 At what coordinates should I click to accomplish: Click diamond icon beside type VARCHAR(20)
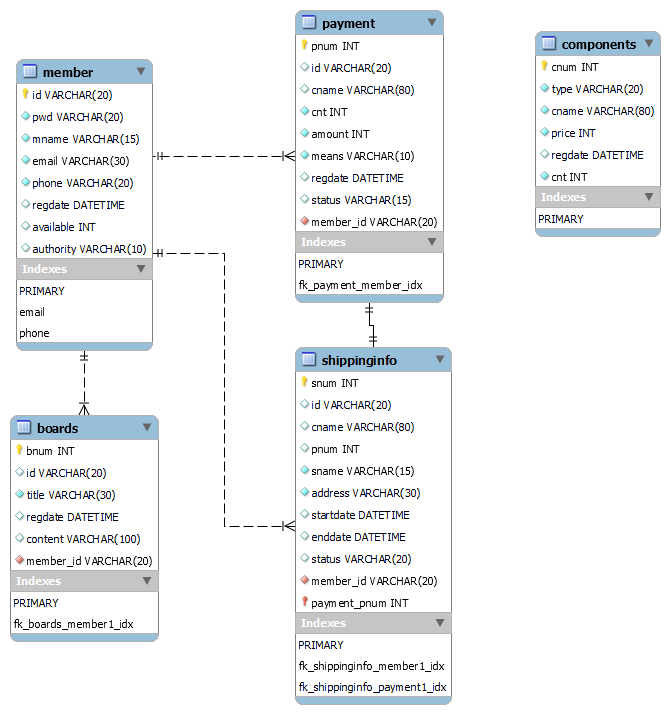(x=545, y=88)
